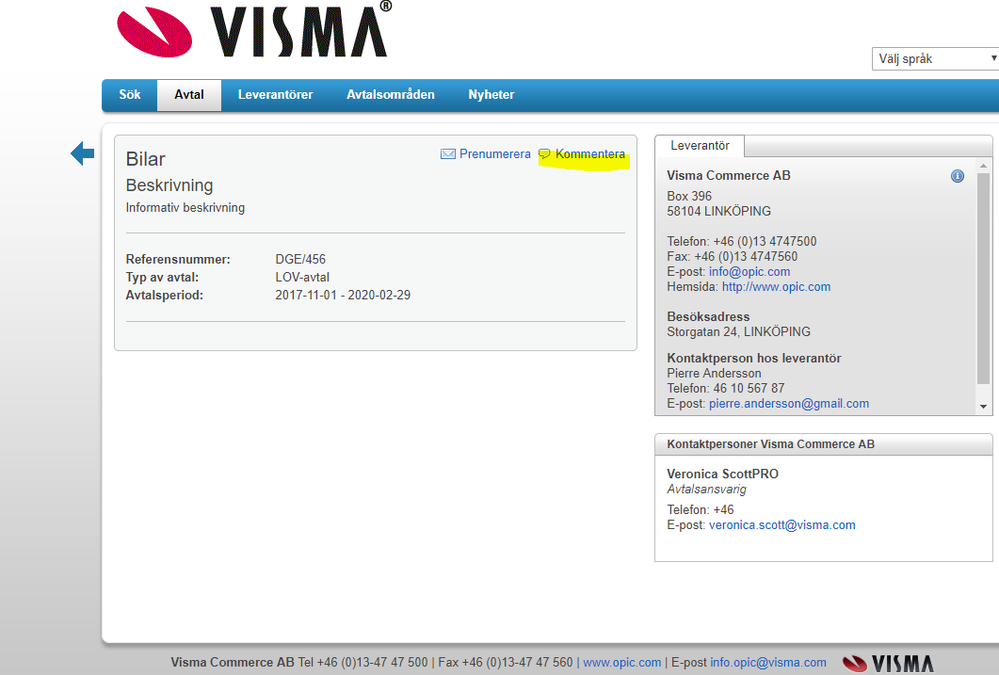This screenshot has height=675, width=999.
Task: Open the Välj språk language dropdown
Action: pos(935,59)
